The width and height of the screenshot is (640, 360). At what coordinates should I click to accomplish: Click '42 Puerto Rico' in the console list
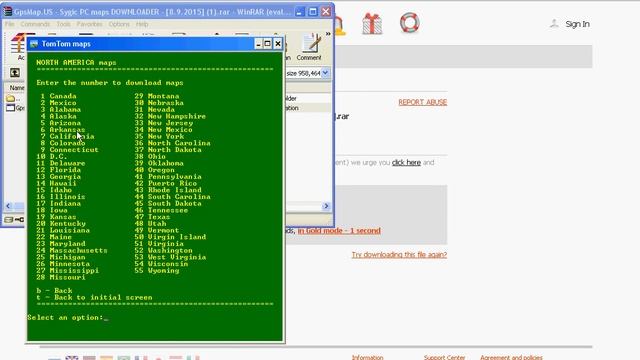[166, 183]
